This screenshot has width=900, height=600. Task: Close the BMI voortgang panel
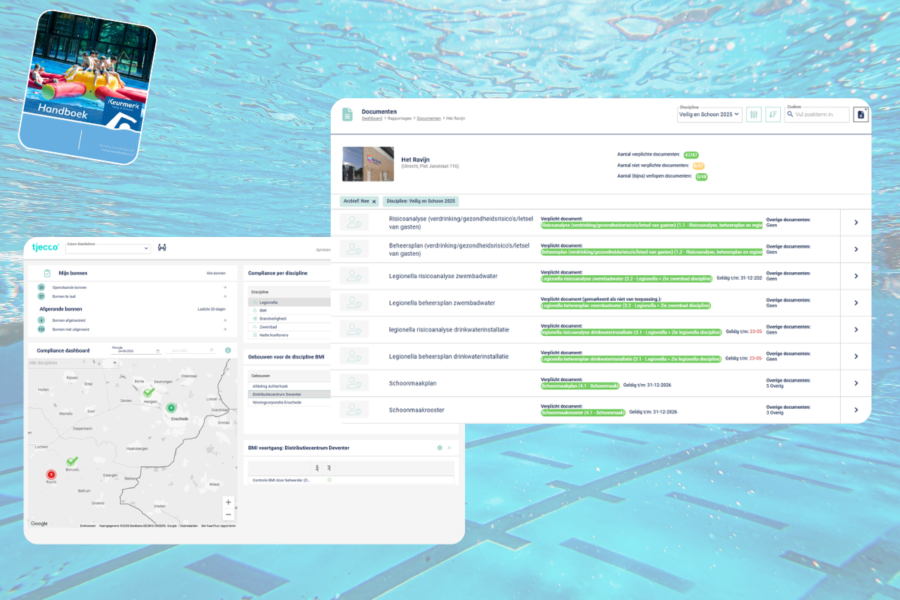click(x=449, y=448)
